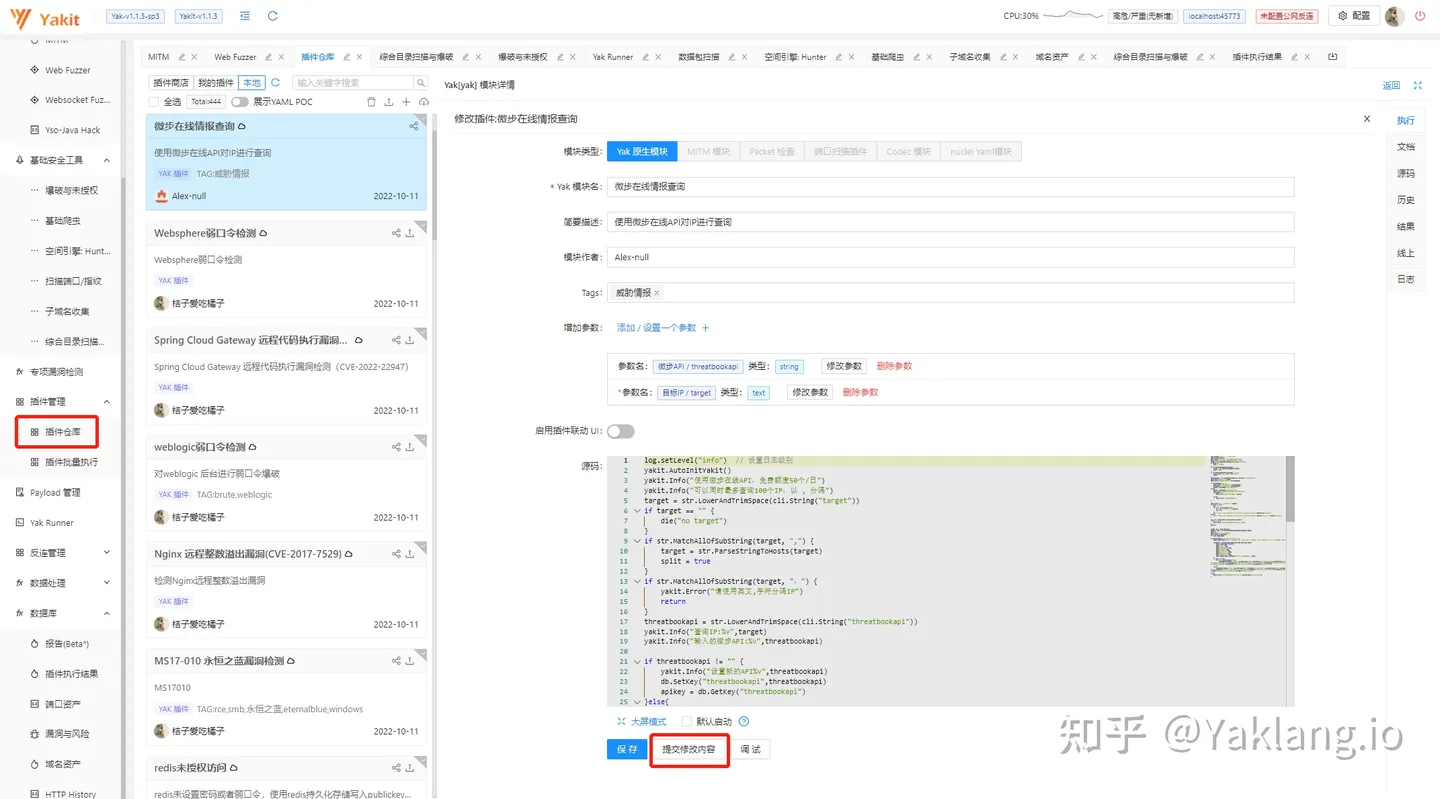Click the 大屏模式 large screen link
Screen dimensions: 1440x799
click(x=641, y=722)
